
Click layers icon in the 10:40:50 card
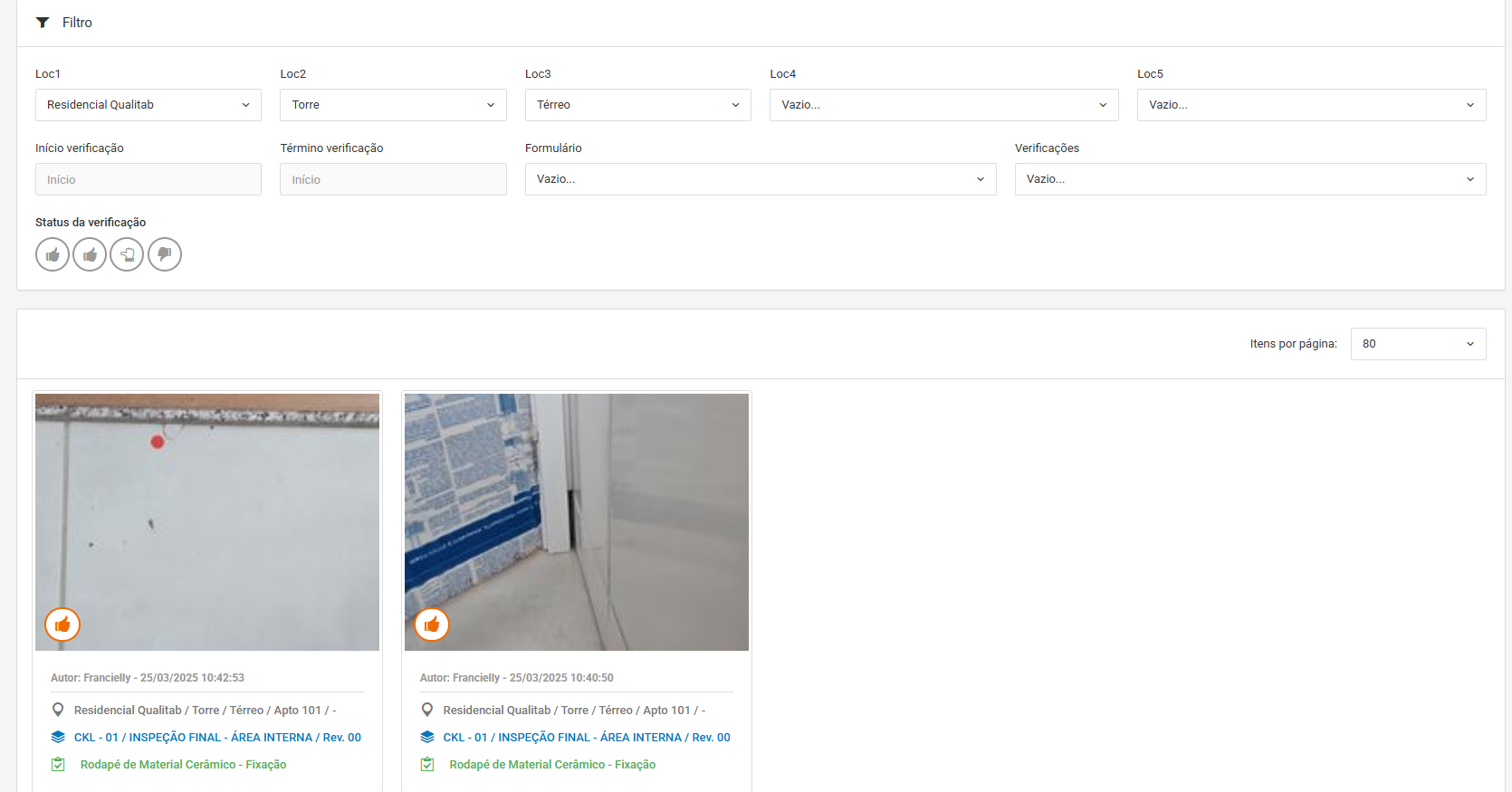pos(427,737)
